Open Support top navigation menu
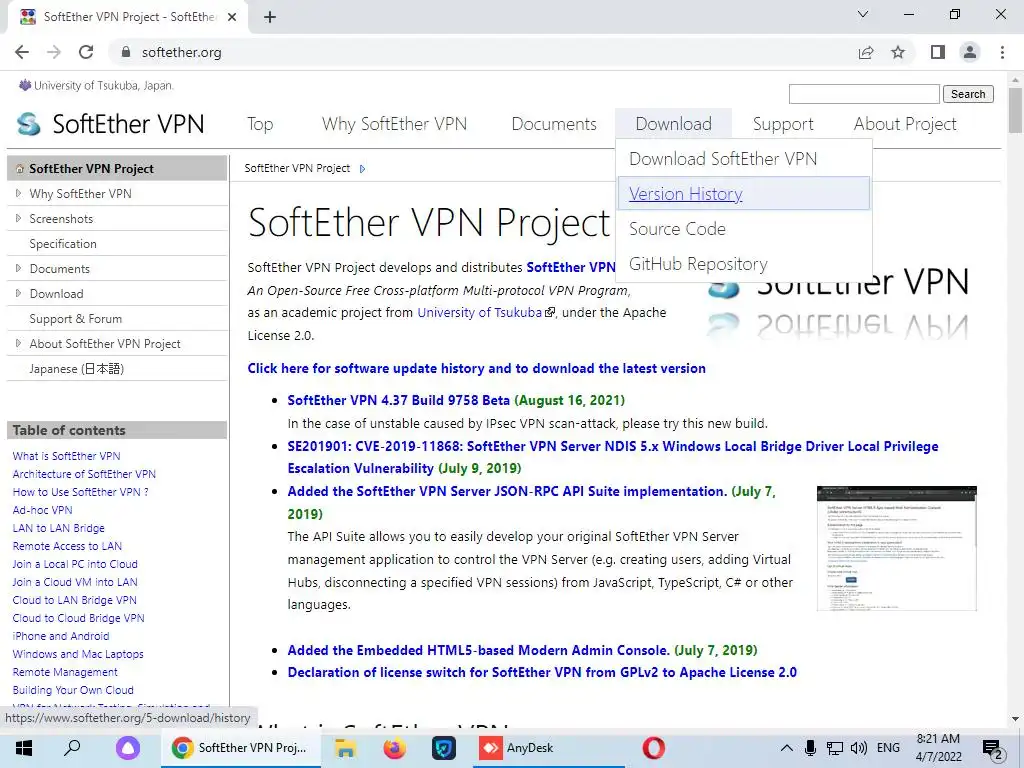This screenshot has height=768, width=1024. pyautogui.click(x=783, y=124)
